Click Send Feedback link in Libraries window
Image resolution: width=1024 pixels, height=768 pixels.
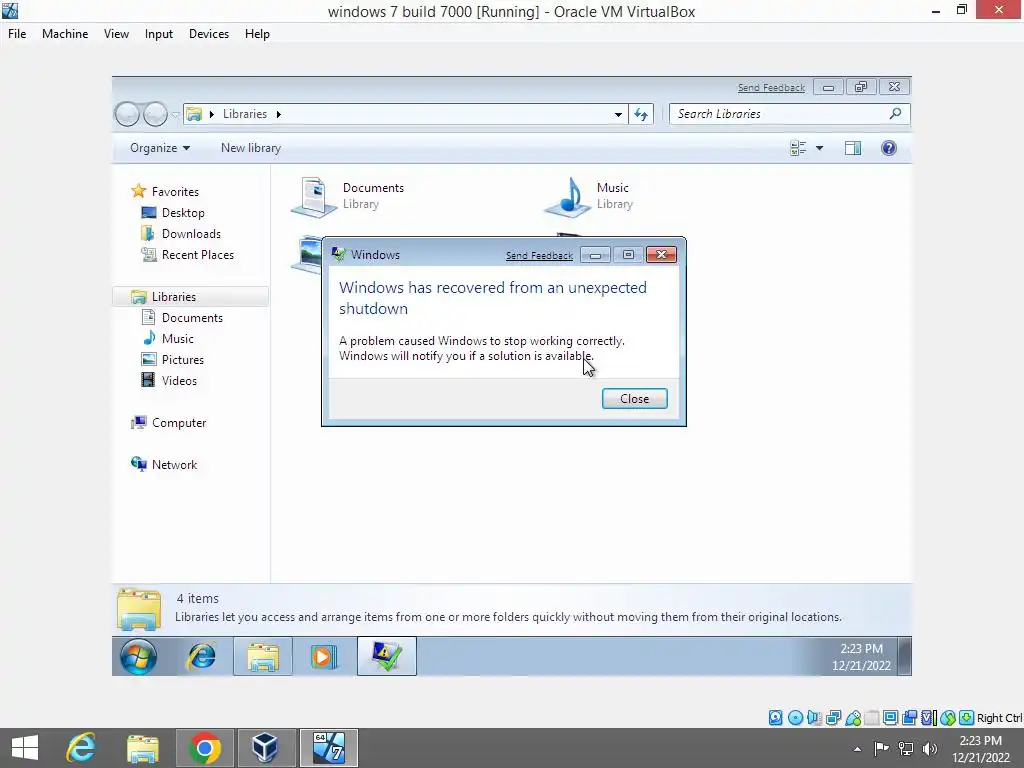tap(771, 88)
